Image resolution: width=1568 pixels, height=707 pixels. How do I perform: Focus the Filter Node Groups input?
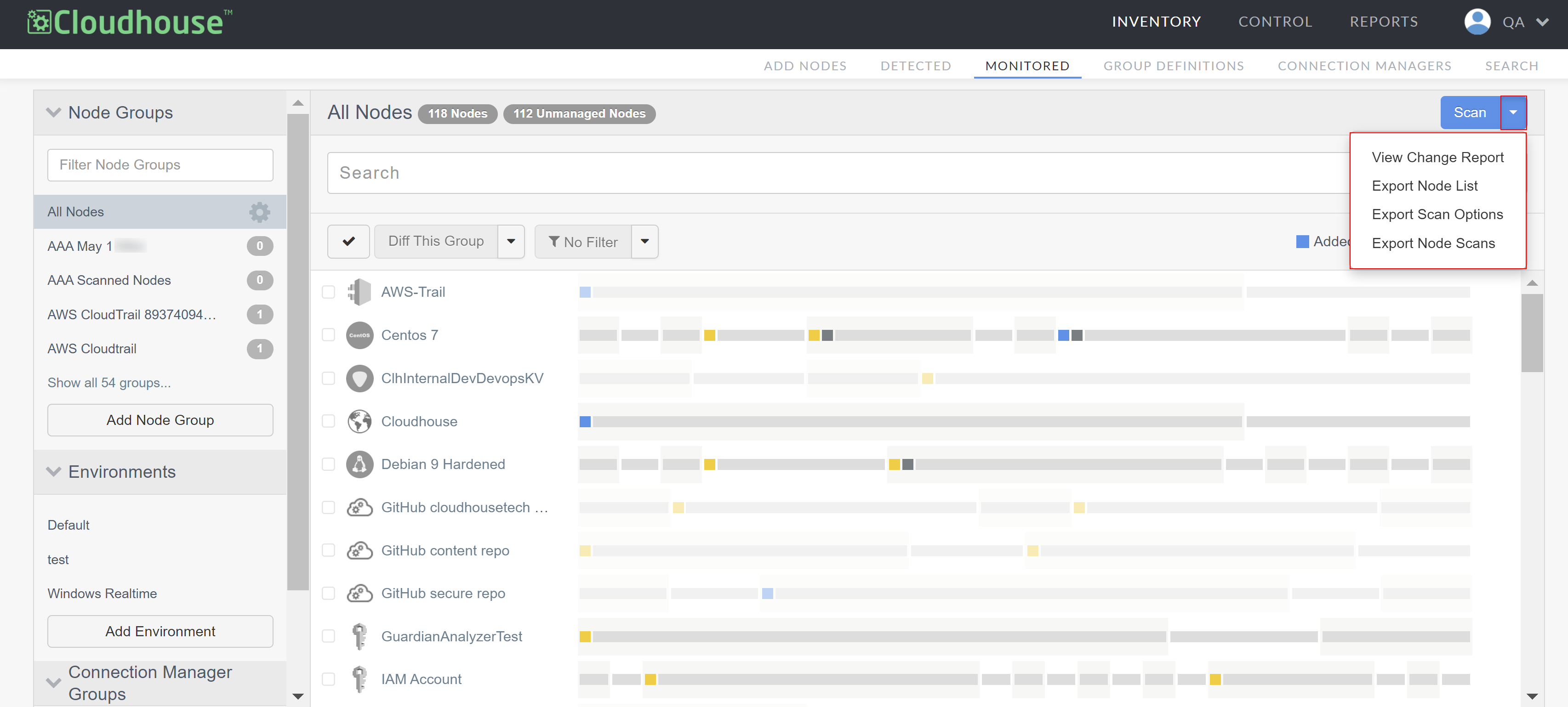[160, 165]
